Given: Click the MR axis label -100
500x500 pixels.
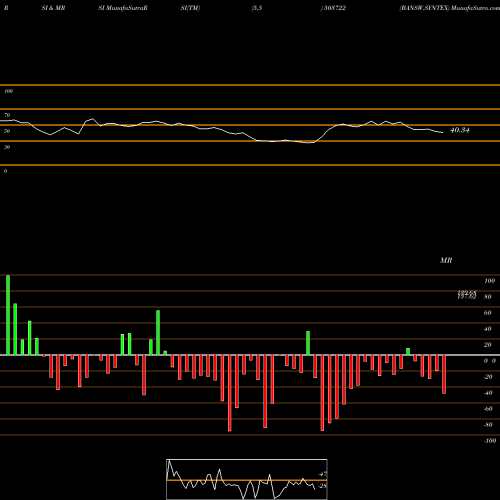Looking at the screenshot, I should (x=490, y=441).
